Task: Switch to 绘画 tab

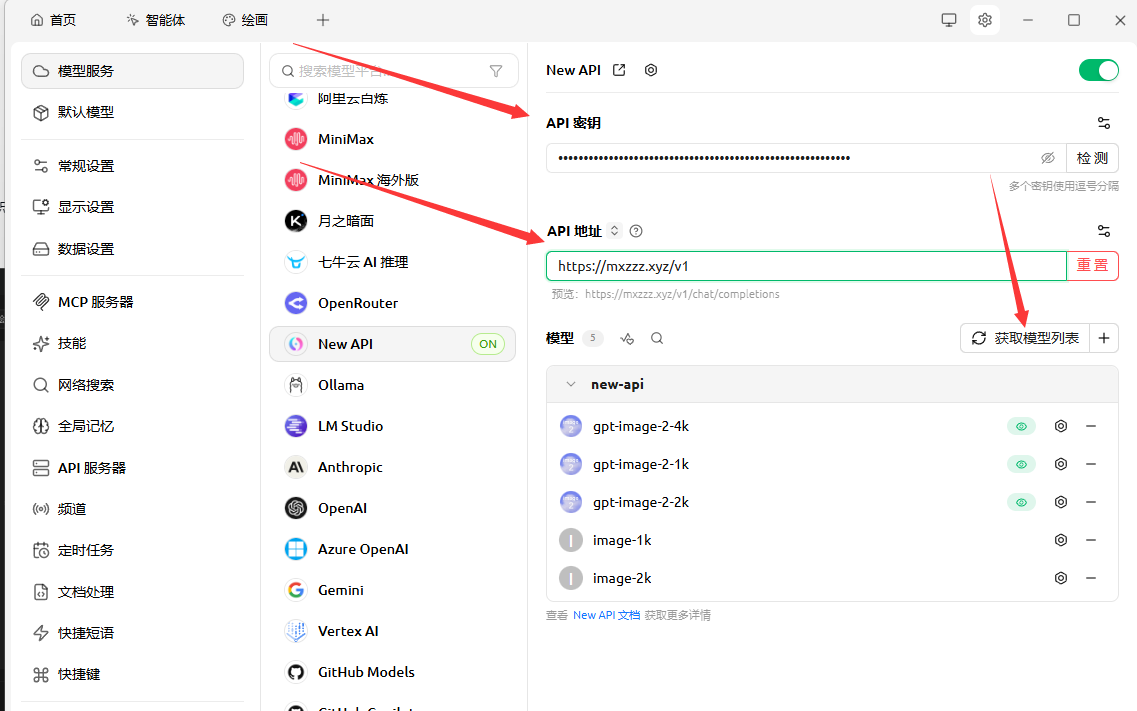Action: click(x=245, y=20)
